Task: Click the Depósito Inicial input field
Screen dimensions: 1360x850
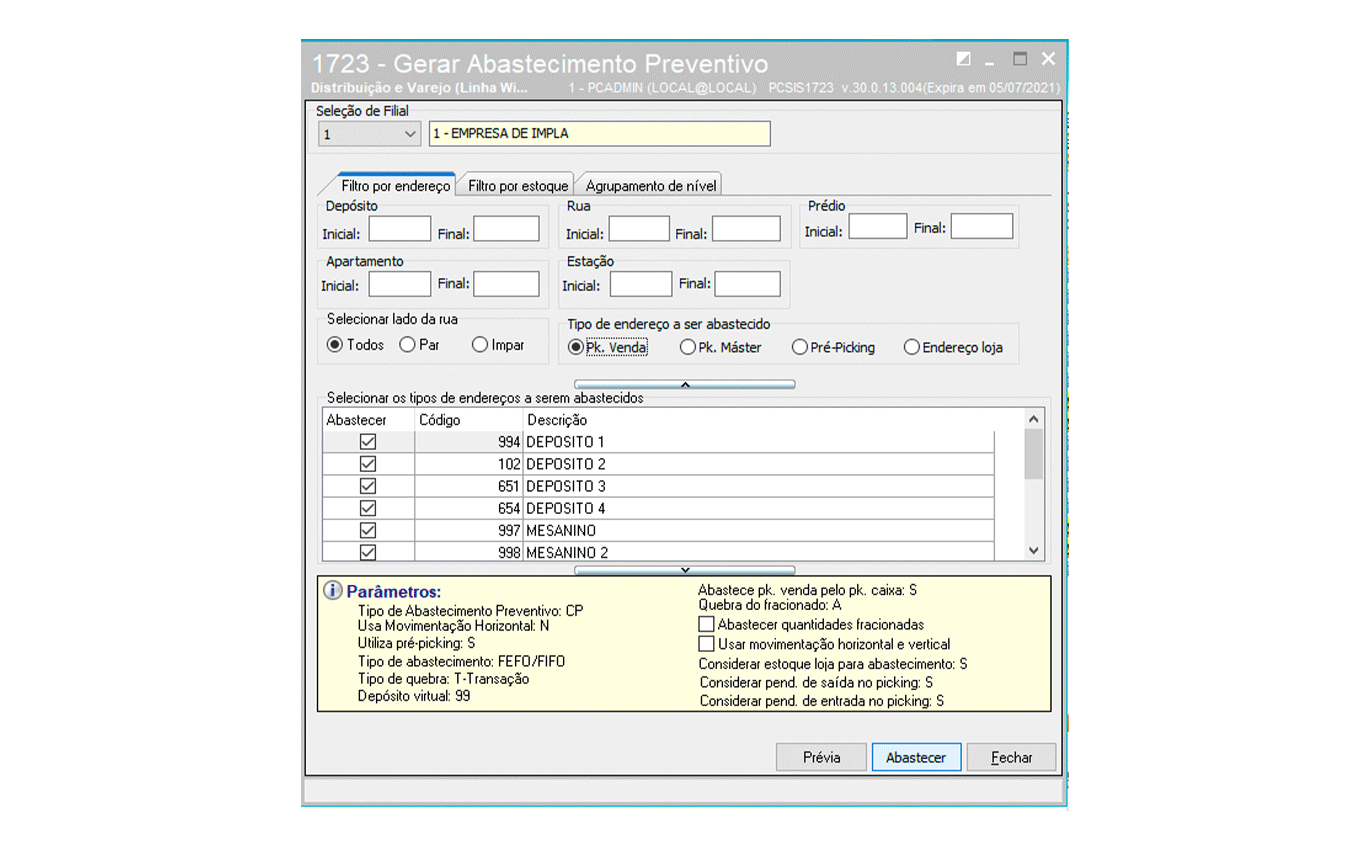Action: (x=399, y=230)
